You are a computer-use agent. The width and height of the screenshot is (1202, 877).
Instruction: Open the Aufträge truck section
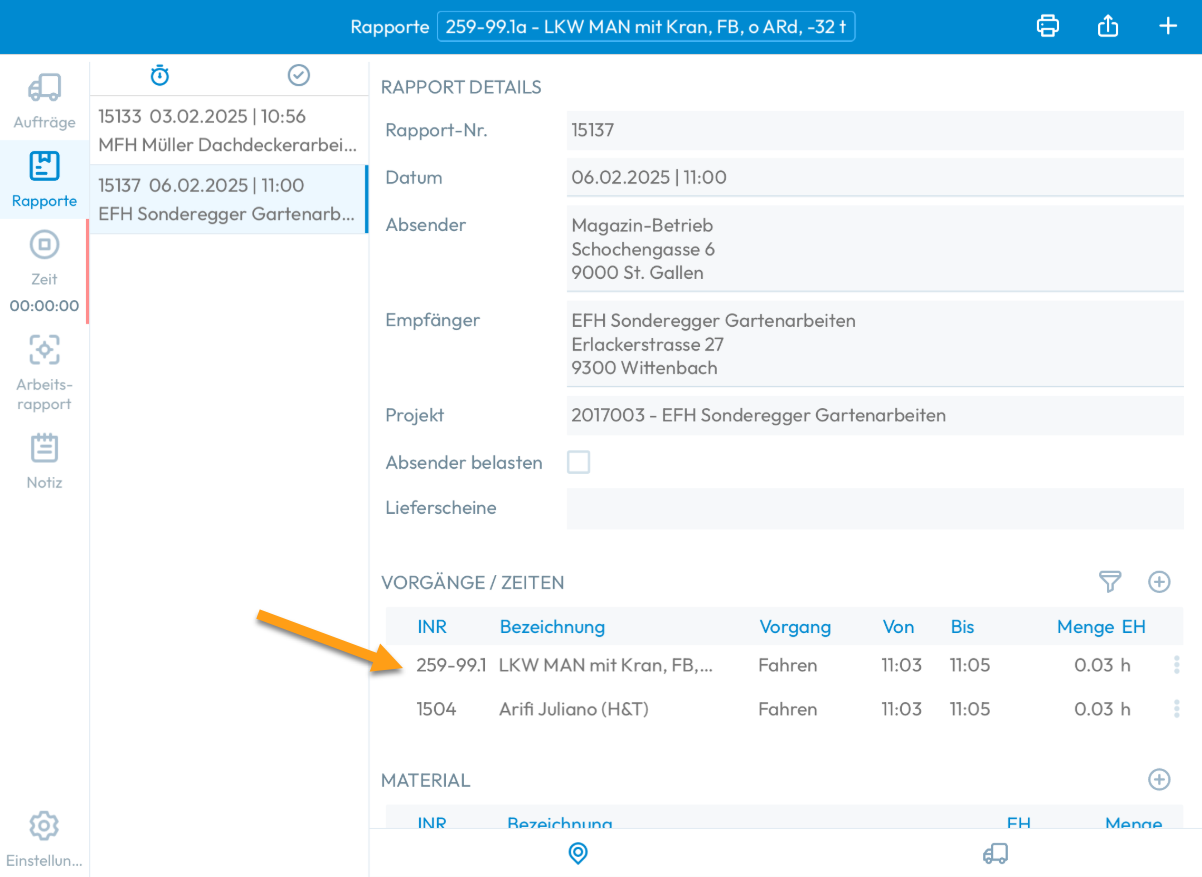tap(44, 101)
